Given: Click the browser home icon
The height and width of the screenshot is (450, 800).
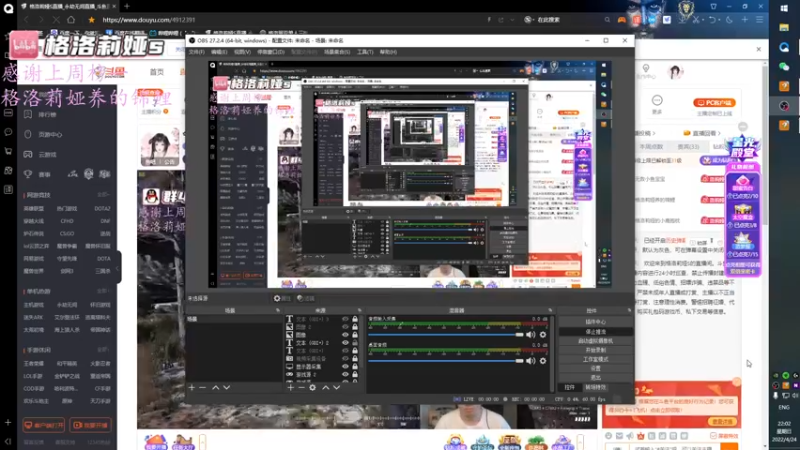Looking at the screenshot, I should point(71,20).
